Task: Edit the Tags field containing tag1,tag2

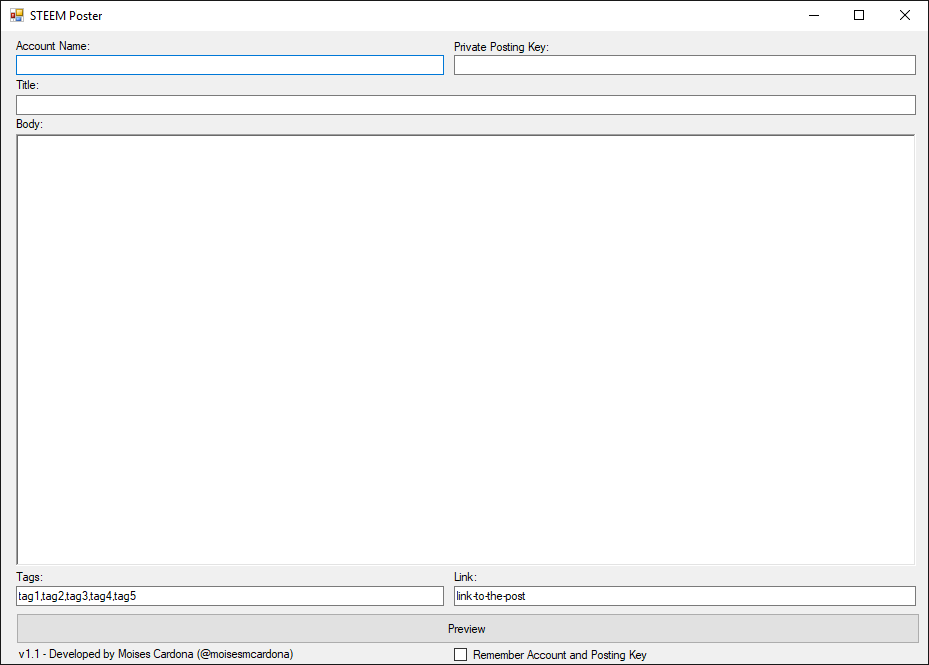Action: coord(230,596)
